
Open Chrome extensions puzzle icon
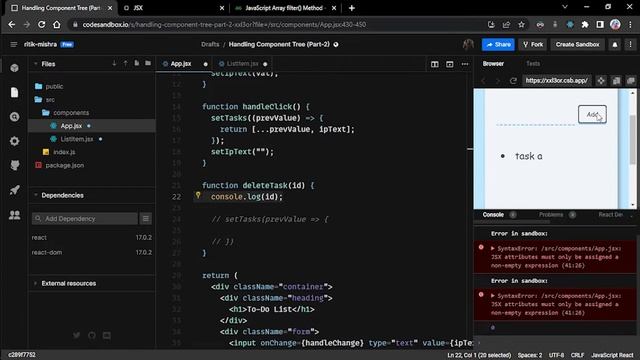coord(584,24)
